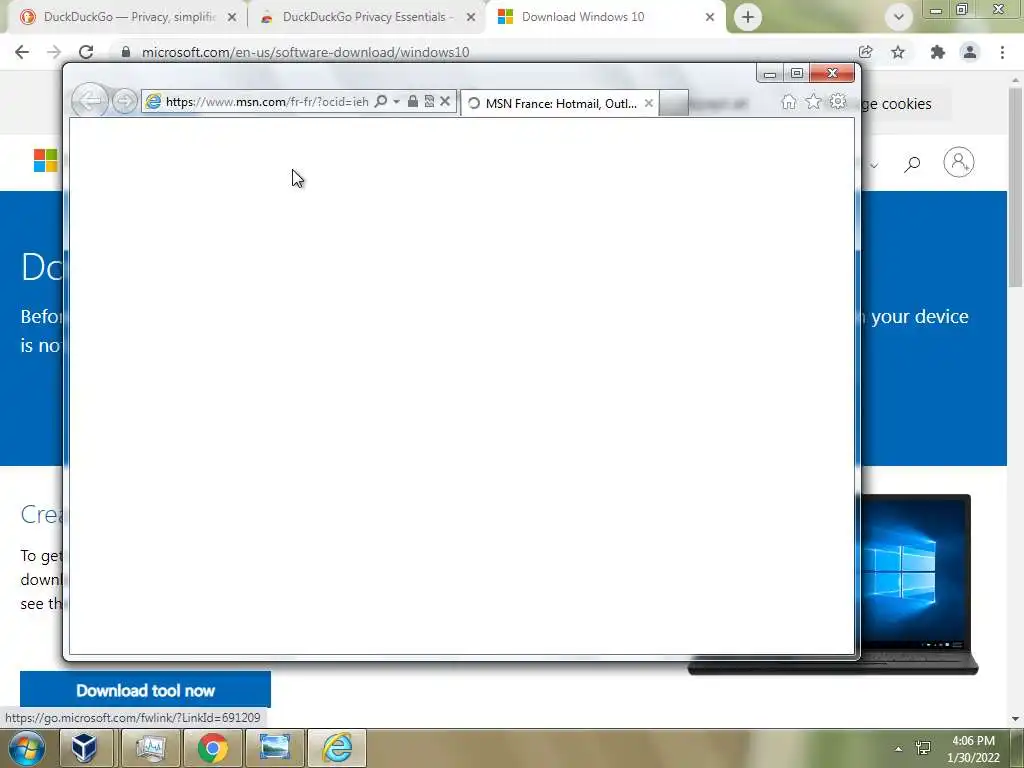Viewport: 1024px width, 768px height.
Task: Click Internet Explorer forward arrow button
Action: [x=124, y=101]
